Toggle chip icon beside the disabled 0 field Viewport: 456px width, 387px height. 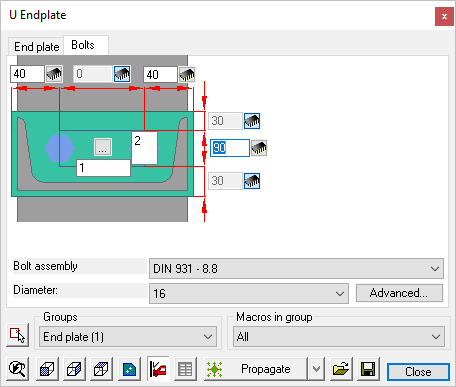click(x=122, y=74)
